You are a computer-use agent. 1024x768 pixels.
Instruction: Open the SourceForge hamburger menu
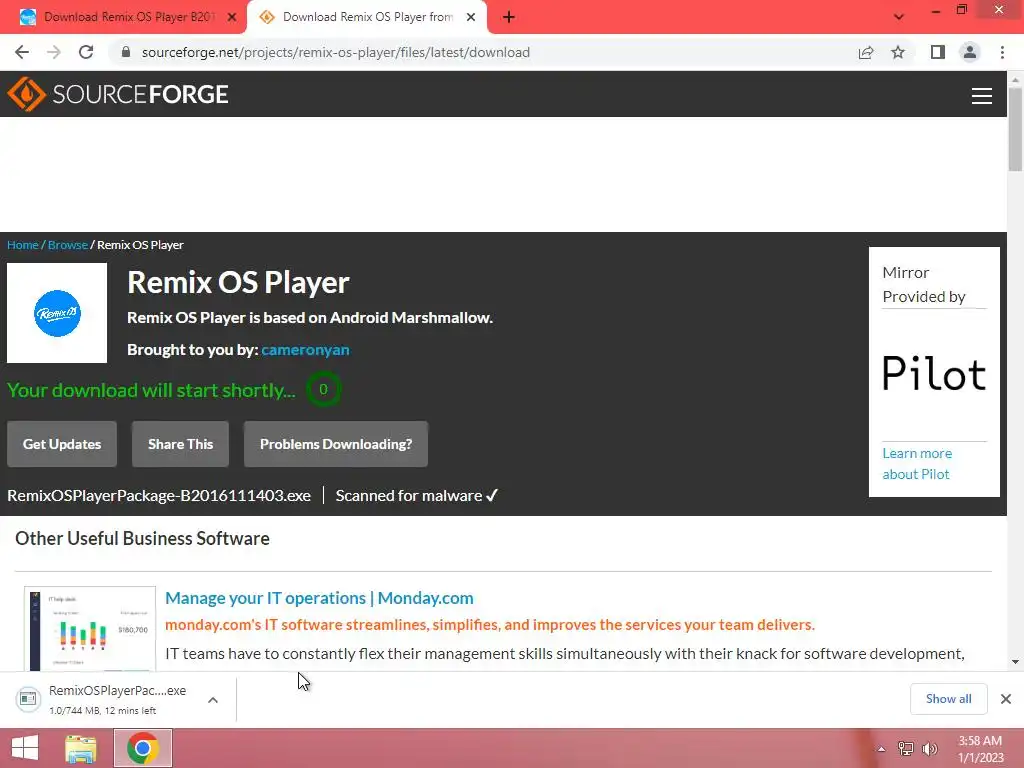pos(982,95)
